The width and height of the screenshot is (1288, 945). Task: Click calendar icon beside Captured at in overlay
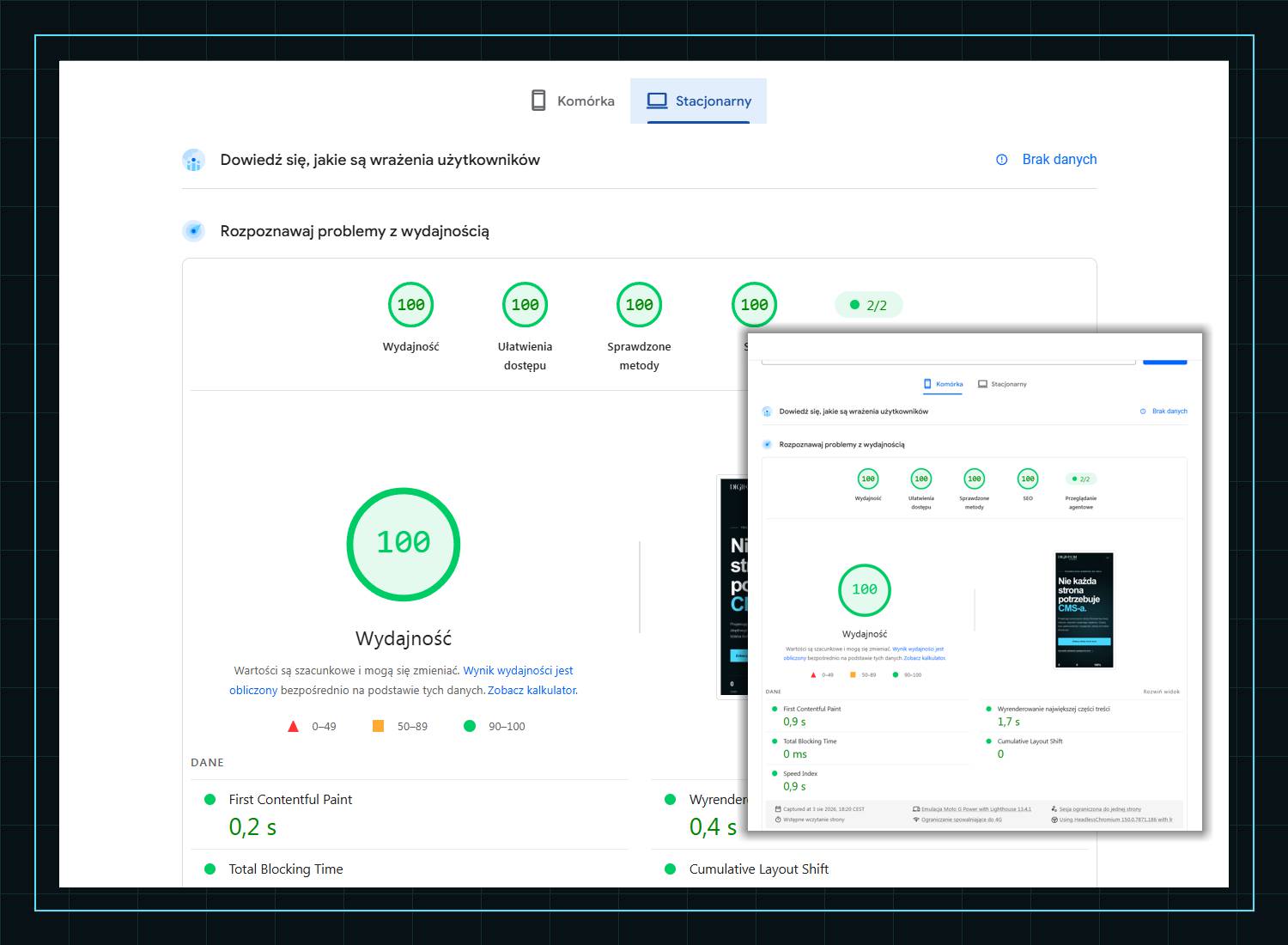tap(778, 809)
